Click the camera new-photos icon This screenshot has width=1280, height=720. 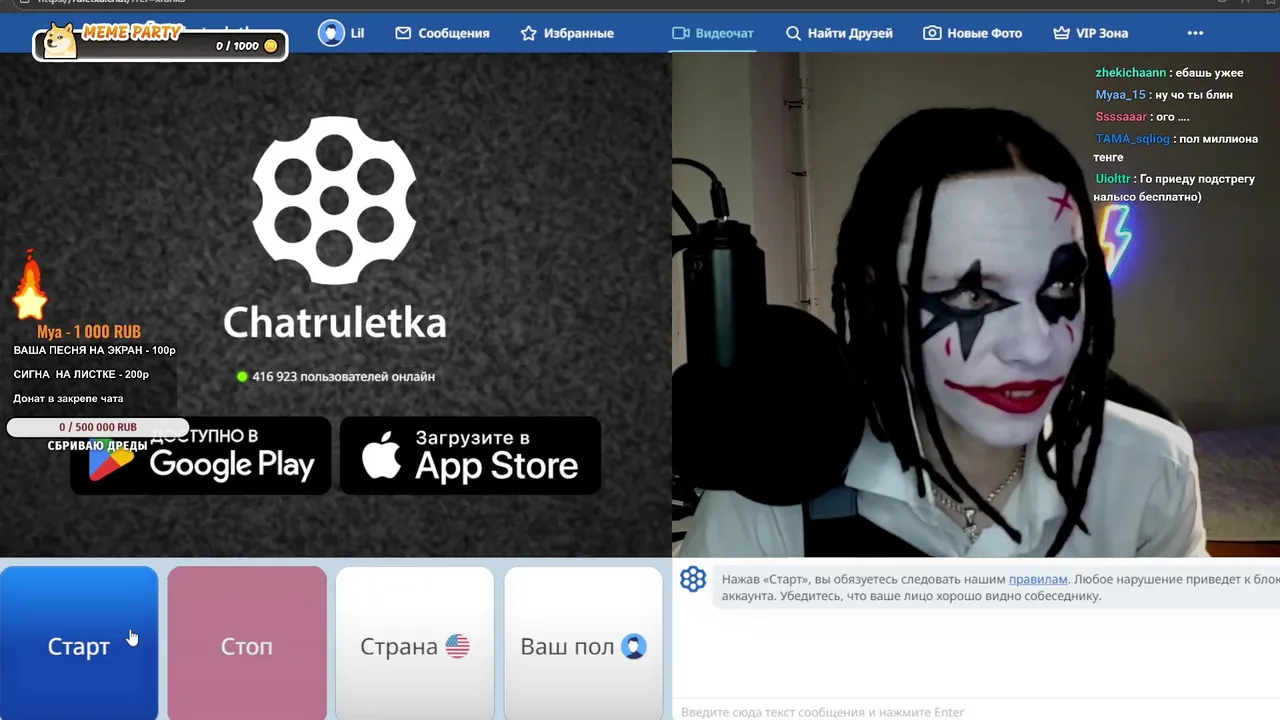click(932, 33)
